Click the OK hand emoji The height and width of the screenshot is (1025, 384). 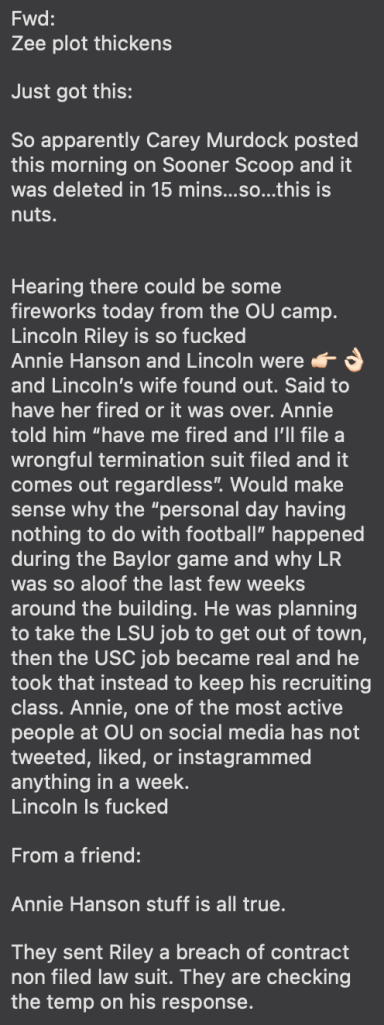point(354,361)
